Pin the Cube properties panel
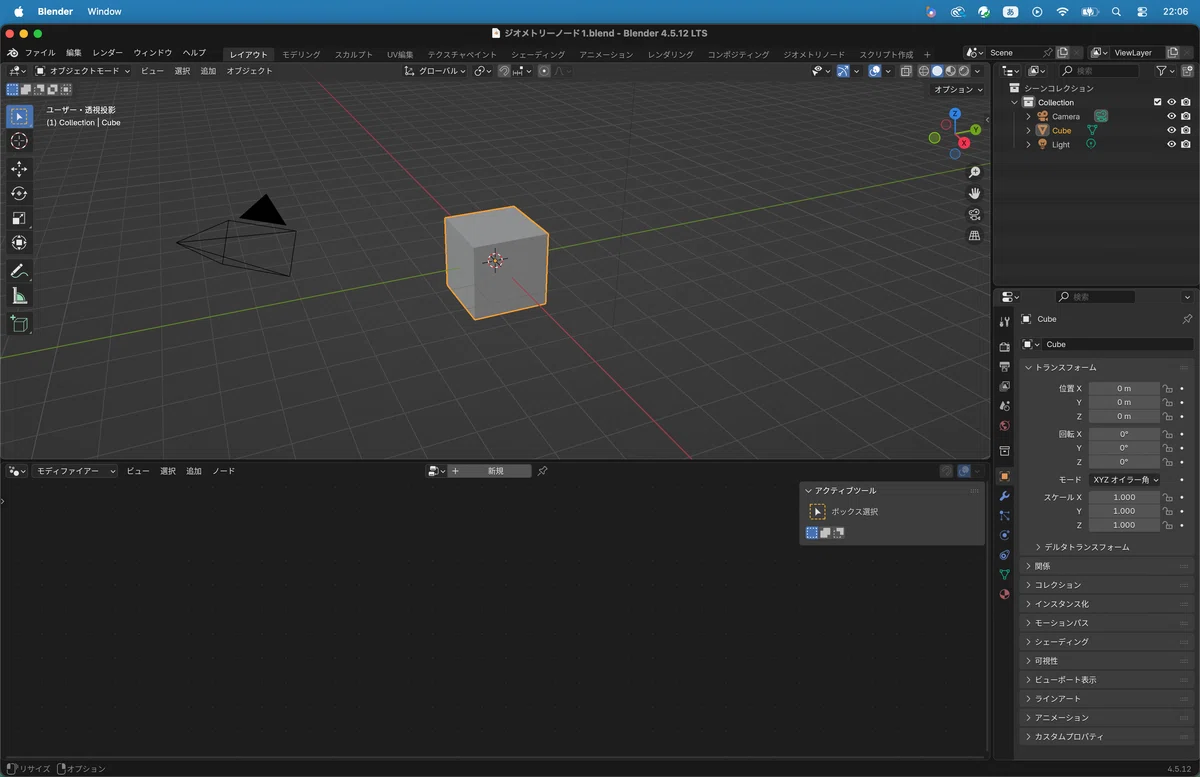 point(1187,319)
